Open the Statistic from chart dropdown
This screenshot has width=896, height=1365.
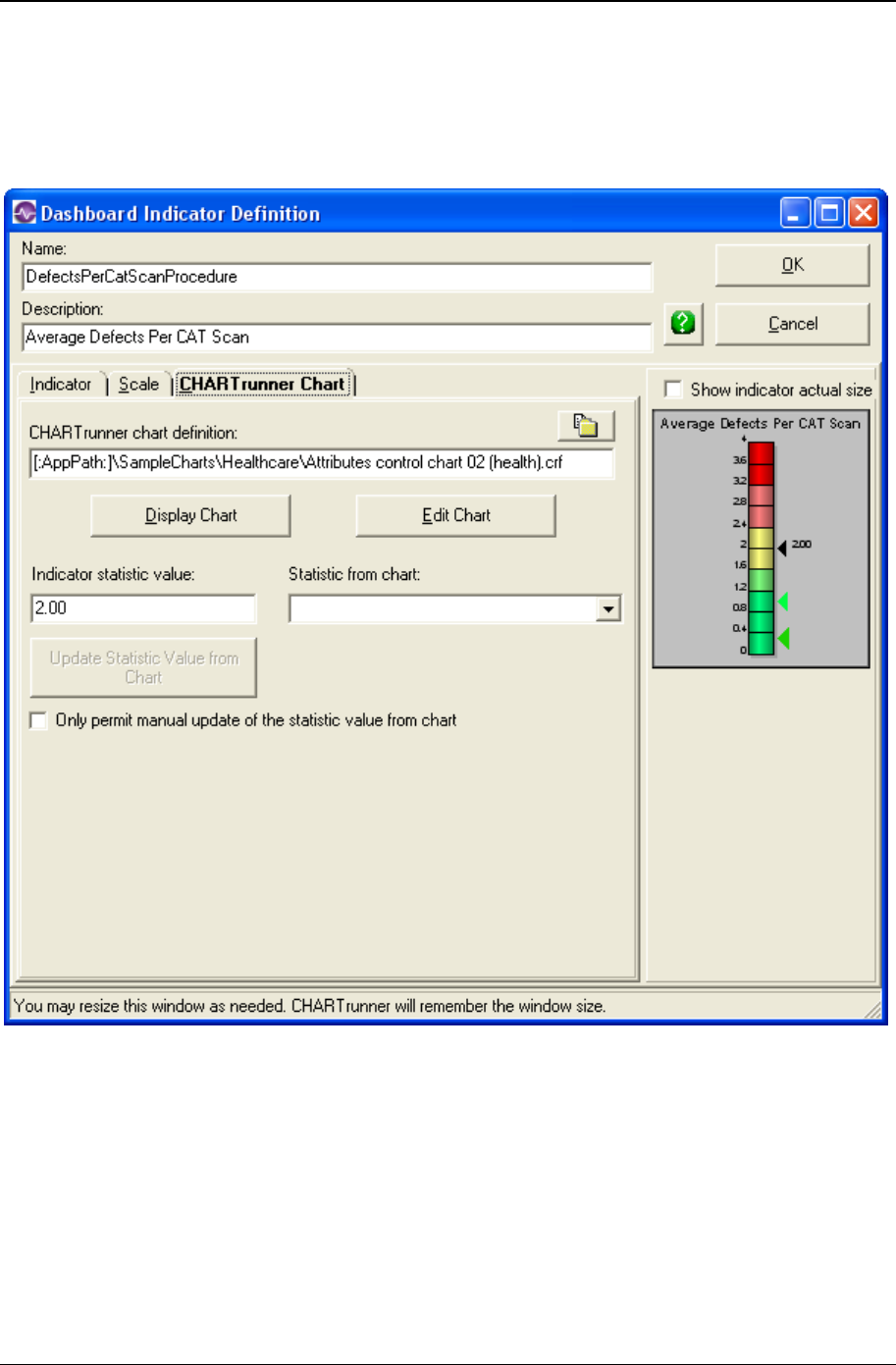[609, 609]
